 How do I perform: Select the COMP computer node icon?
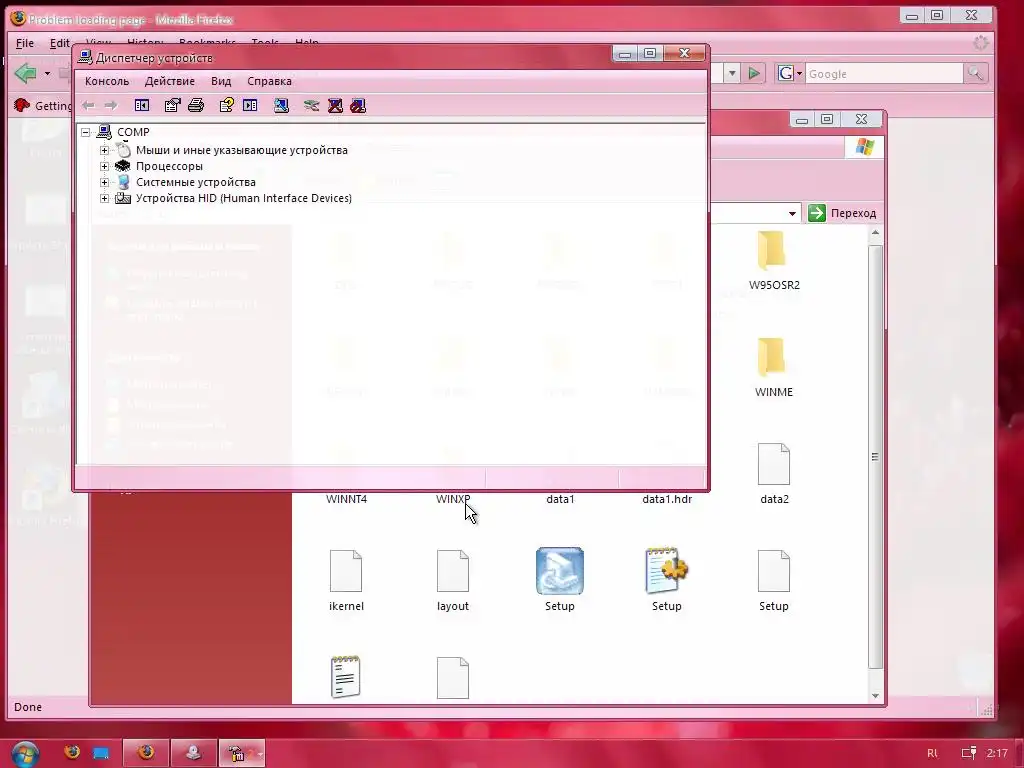point(104,132)
